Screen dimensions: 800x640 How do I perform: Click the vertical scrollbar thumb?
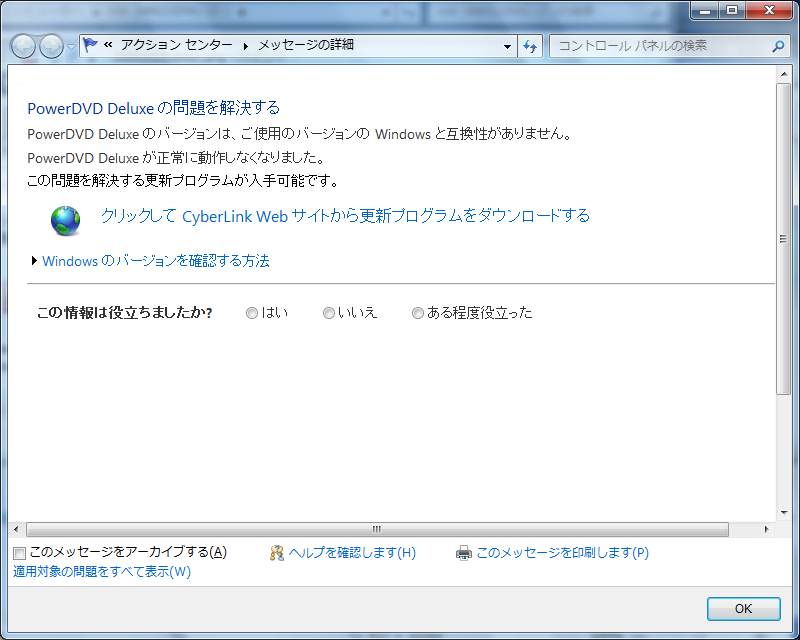coord(784,239)
